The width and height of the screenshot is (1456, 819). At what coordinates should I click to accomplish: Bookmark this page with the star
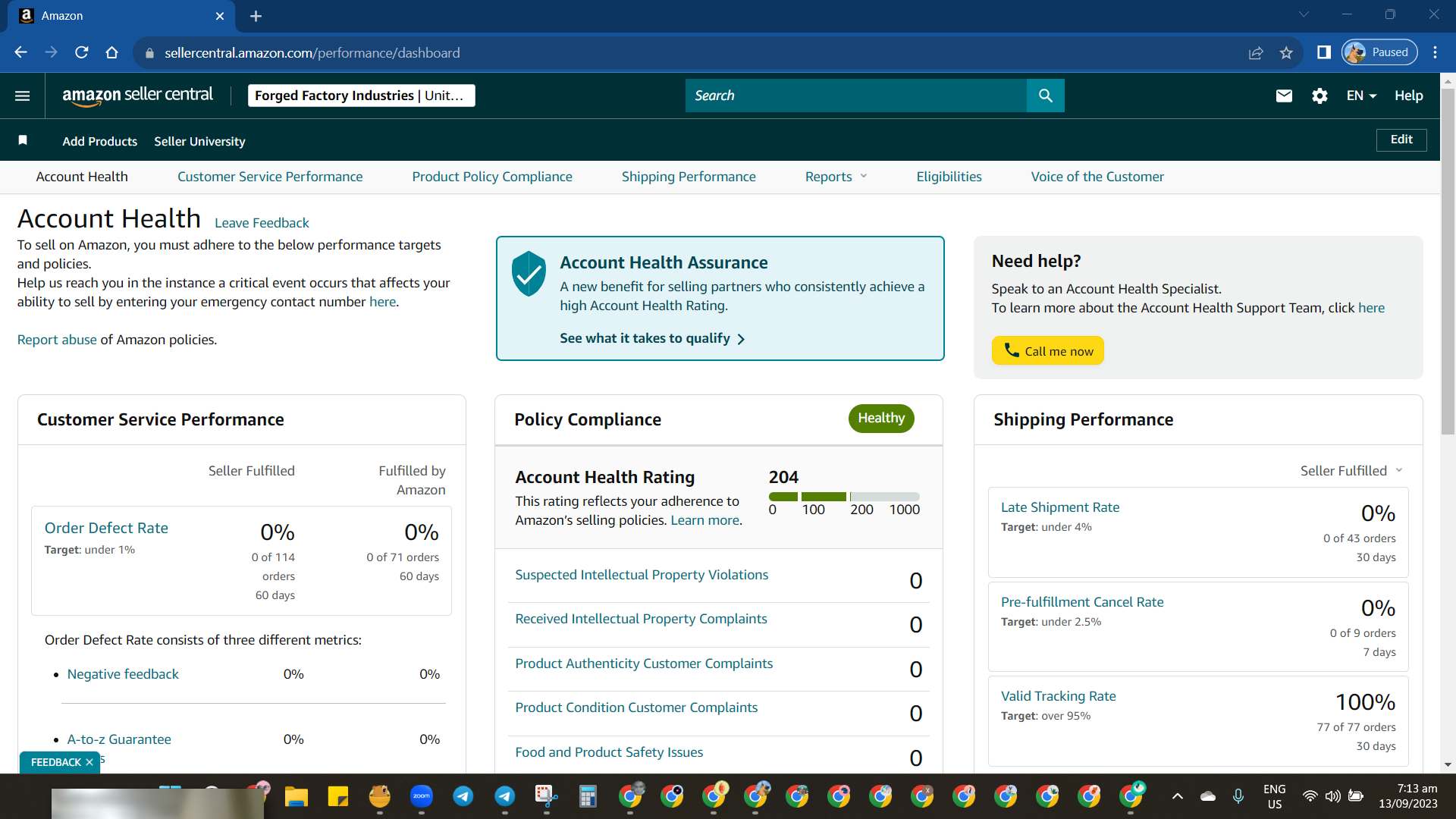(x=1286, y=52)
